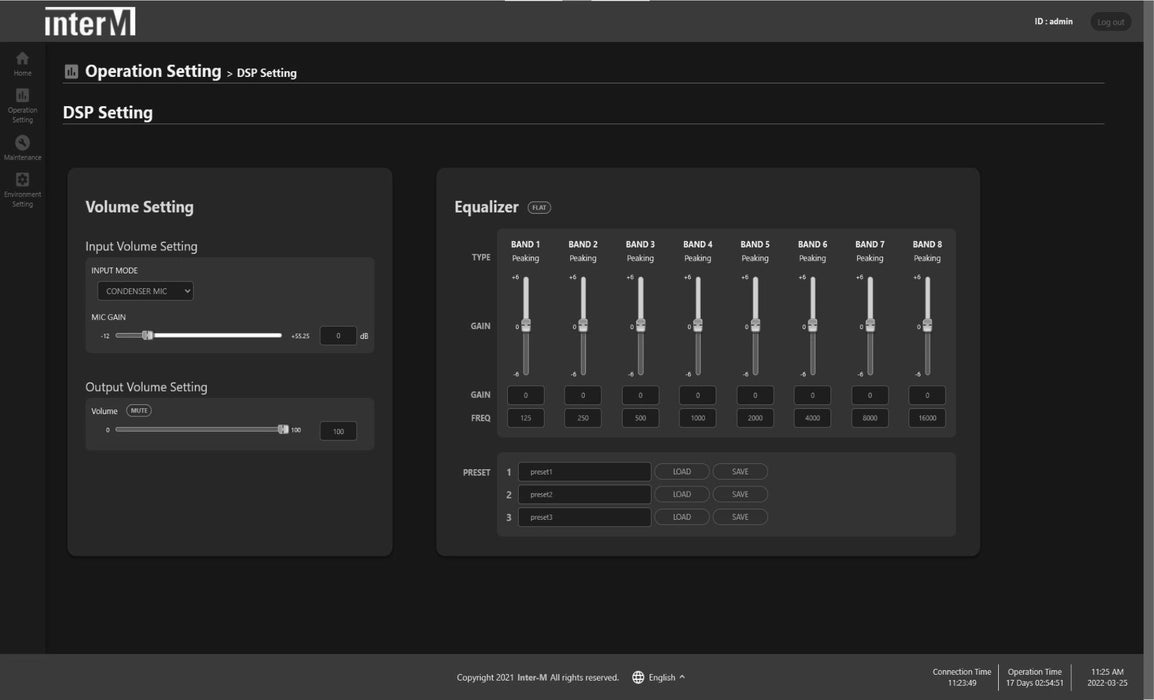1154x700 pixels.
Task: Save to preset2 using SAVE button
Action: click(x=740, y=494)
